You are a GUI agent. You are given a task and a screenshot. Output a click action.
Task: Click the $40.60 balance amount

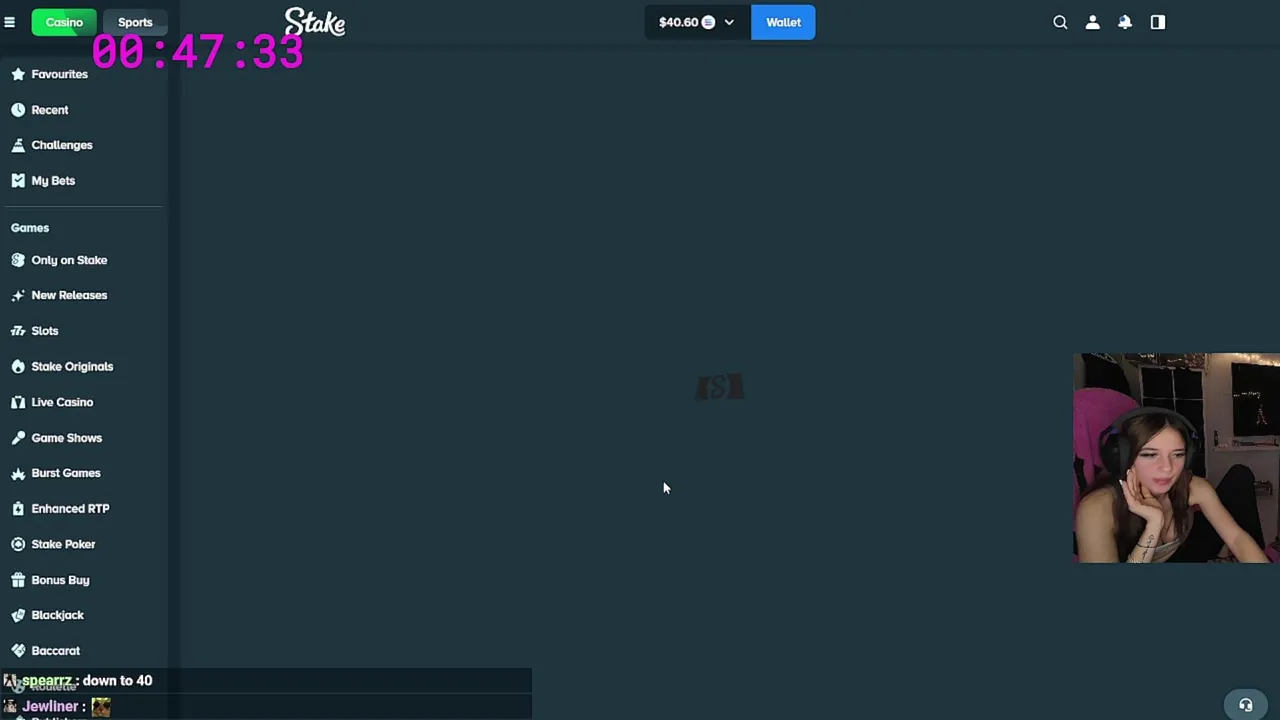(678, 22)
